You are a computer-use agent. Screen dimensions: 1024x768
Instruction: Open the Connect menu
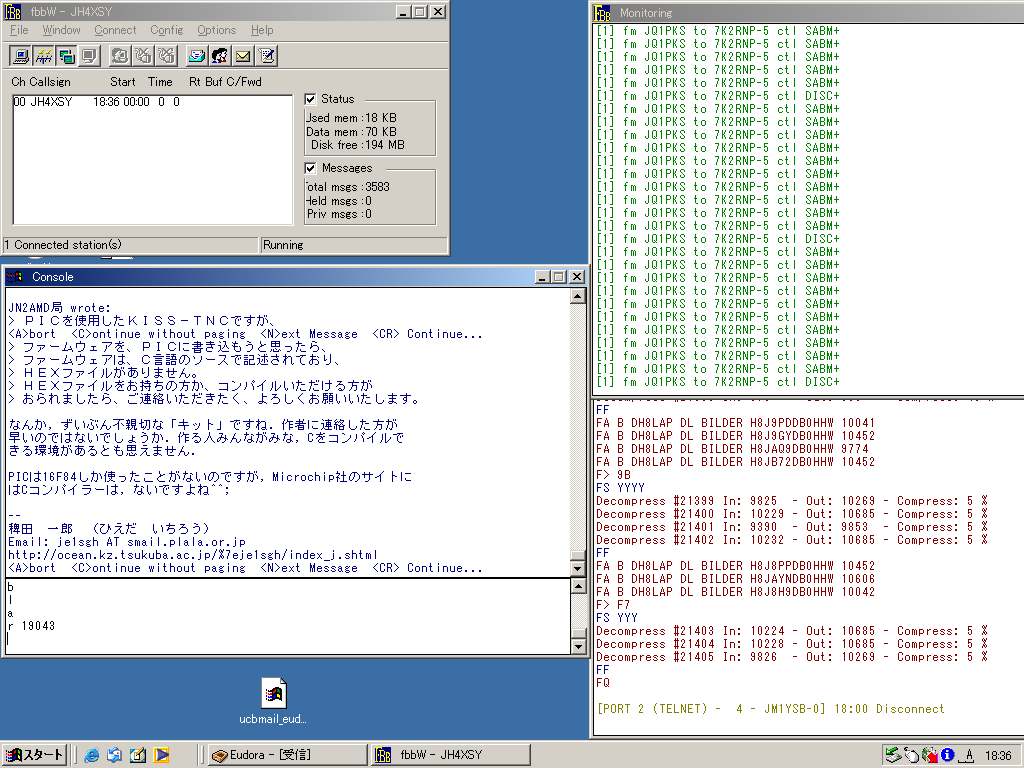click(x=115, y=30)
